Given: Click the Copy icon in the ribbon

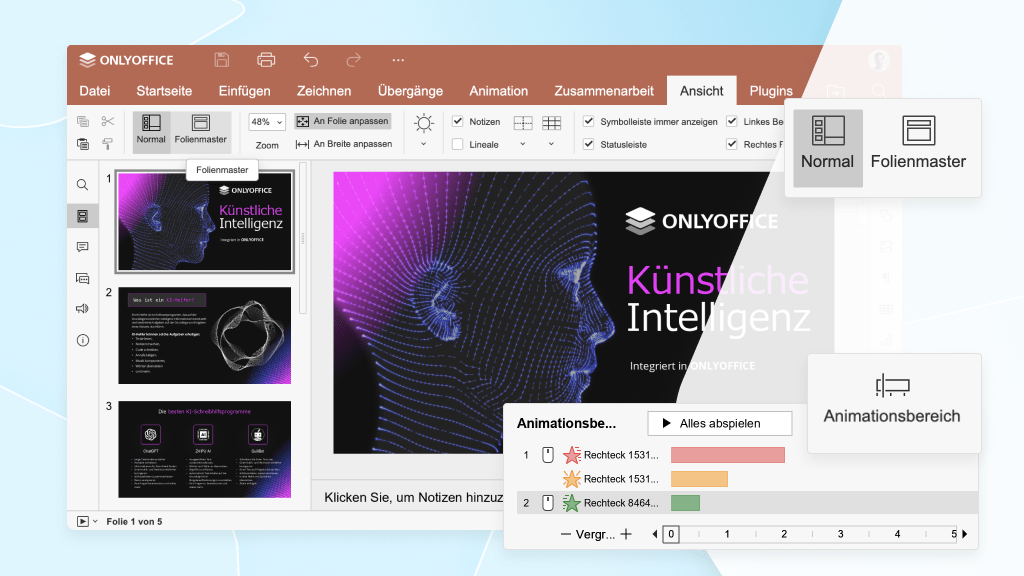Looking at the screenshot, I should [x=83, y=121].
